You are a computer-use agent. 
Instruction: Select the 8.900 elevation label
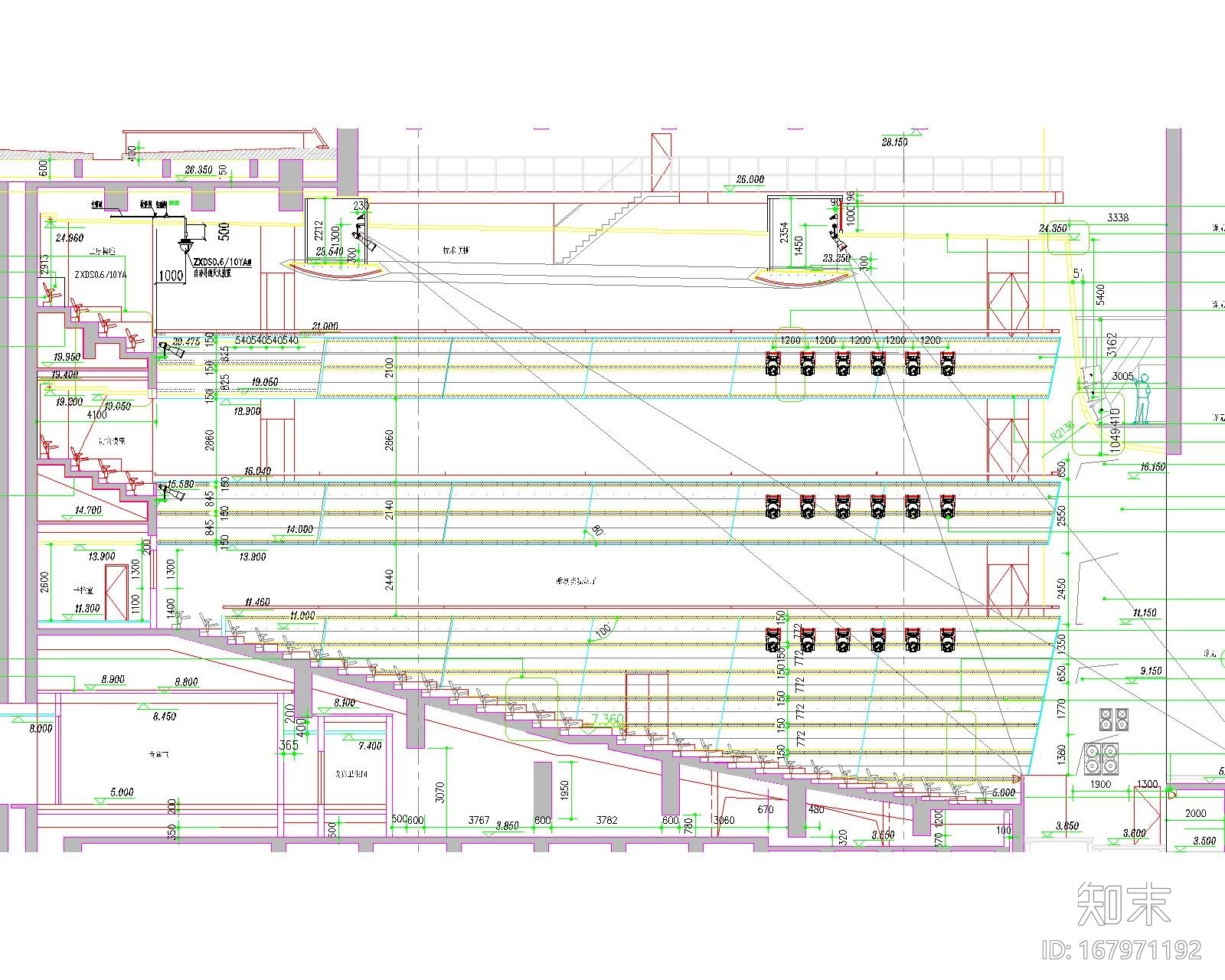112,679
